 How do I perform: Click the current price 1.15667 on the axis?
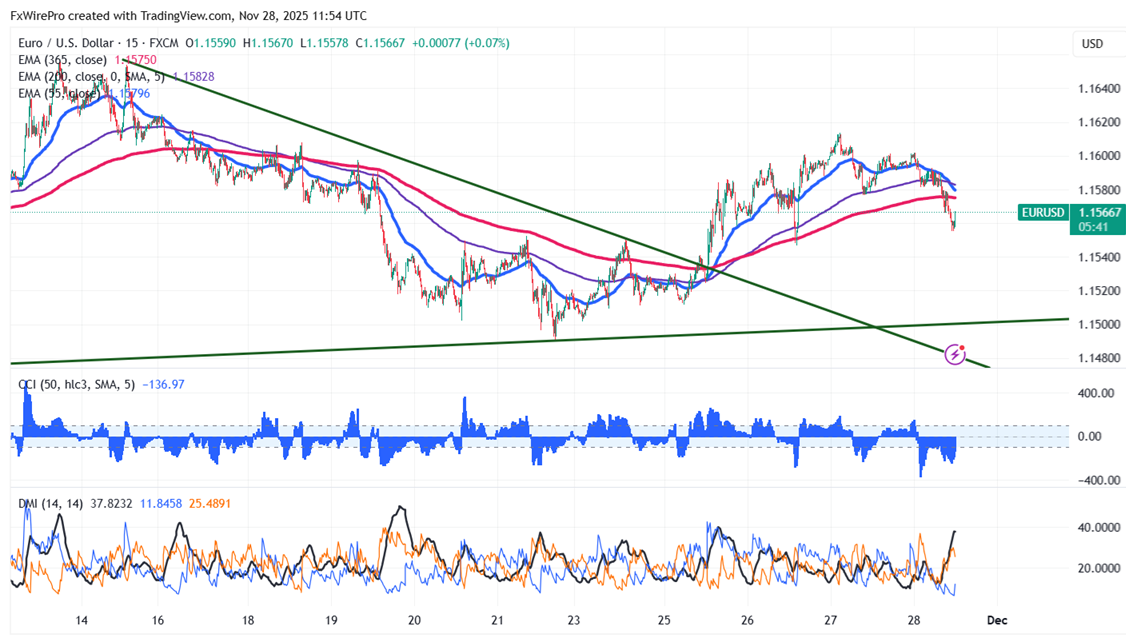1098,213
